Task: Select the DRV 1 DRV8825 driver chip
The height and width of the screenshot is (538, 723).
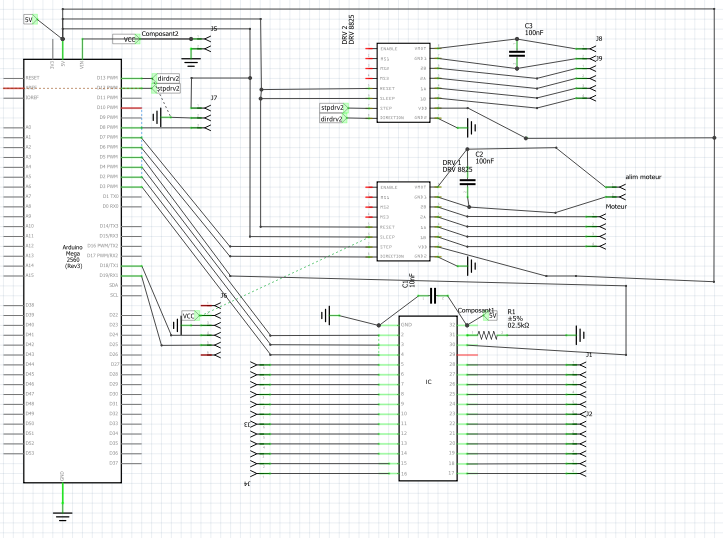Action: (x=402, y=222)
